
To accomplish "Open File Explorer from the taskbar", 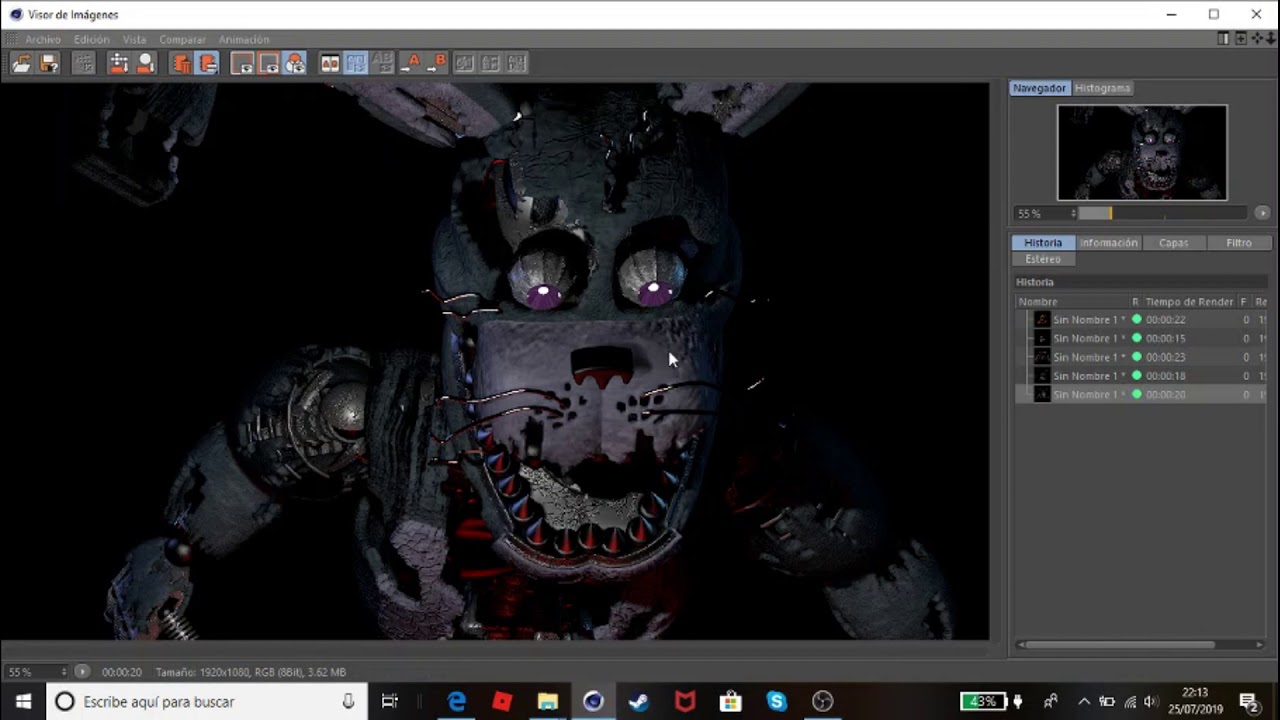I will (548, 702).
